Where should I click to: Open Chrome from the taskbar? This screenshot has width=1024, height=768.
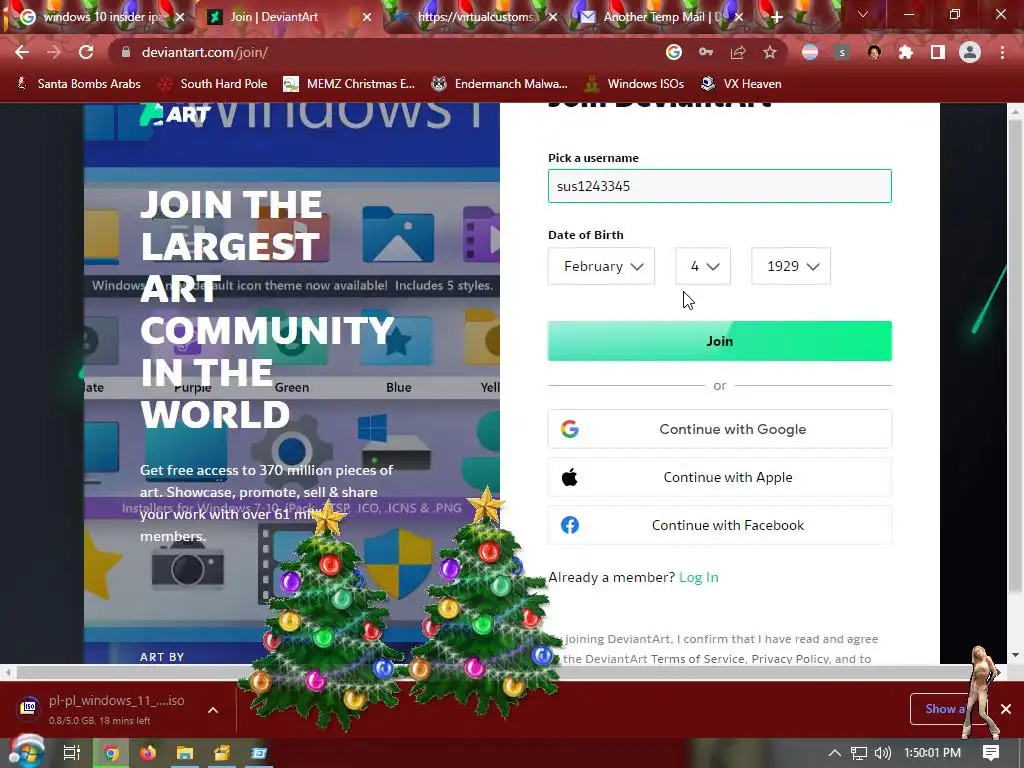click(x=112, y=753)
